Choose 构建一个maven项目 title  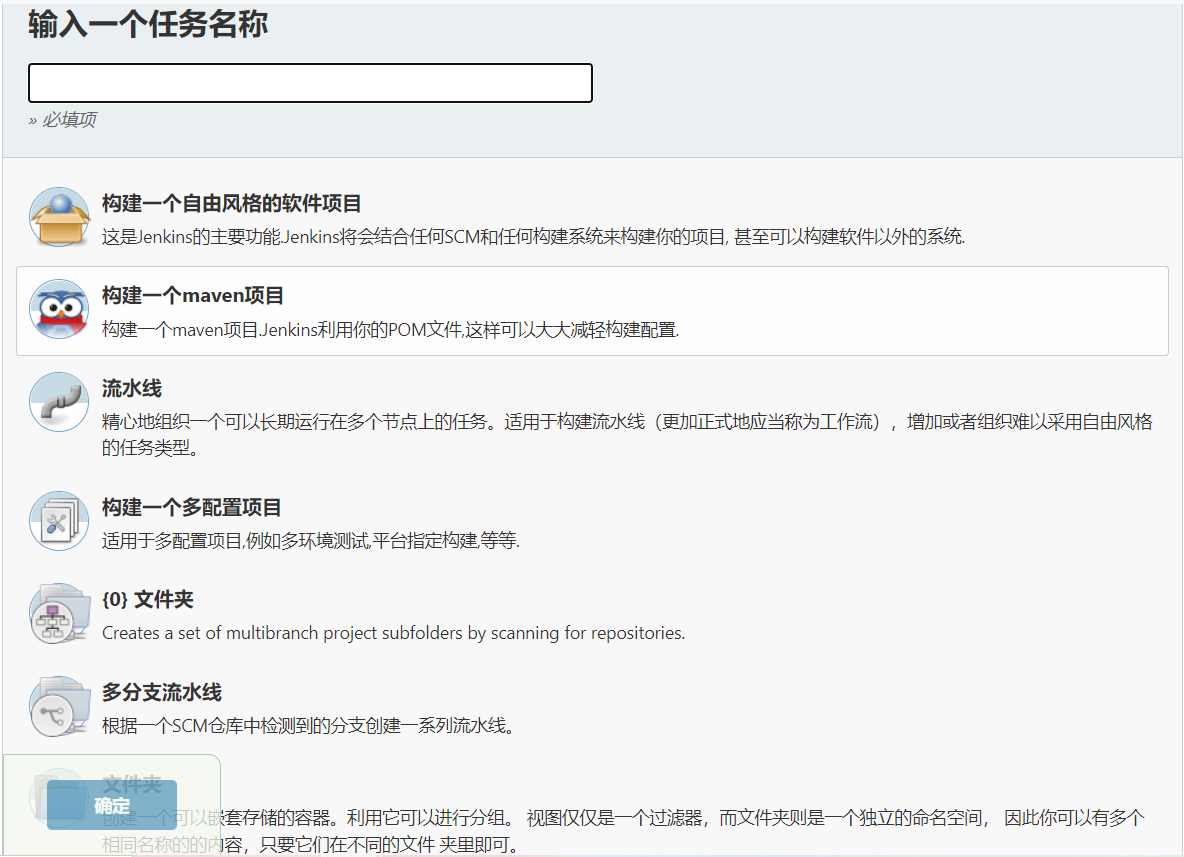193,295
